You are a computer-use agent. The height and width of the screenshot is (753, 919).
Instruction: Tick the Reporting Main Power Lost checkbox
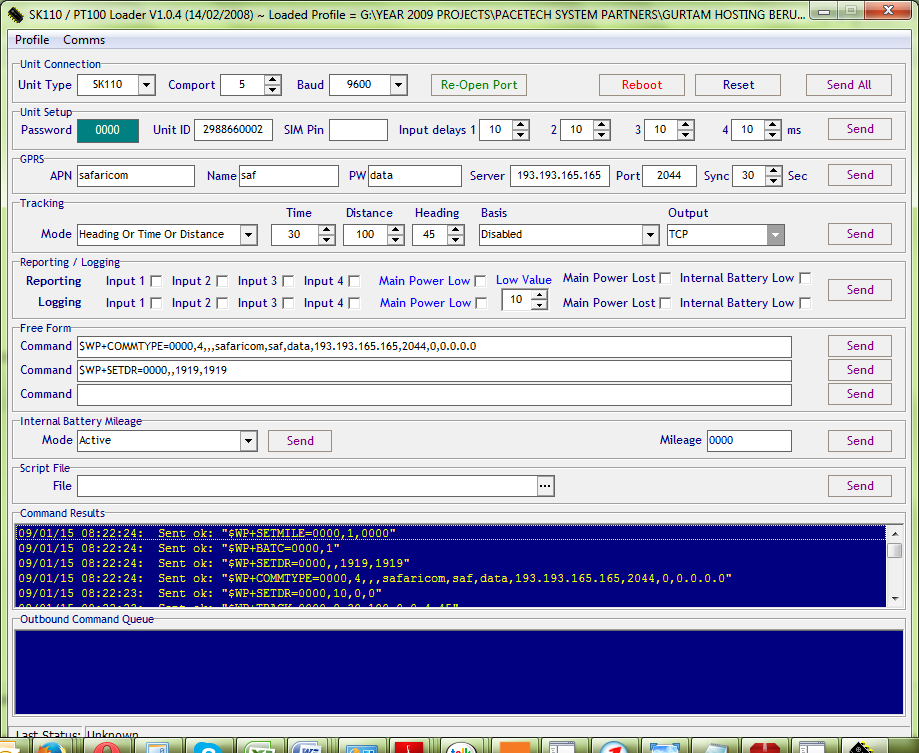(x=666, y=278)
